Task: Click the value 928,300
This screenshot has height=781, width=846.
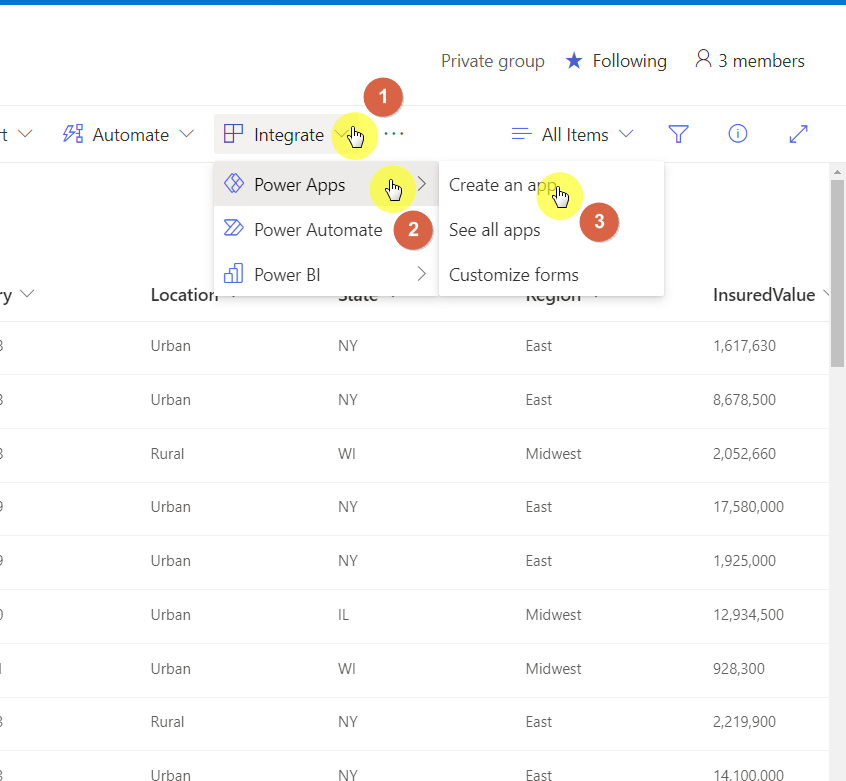Action: pyautogui.click(x=739, y=668)
